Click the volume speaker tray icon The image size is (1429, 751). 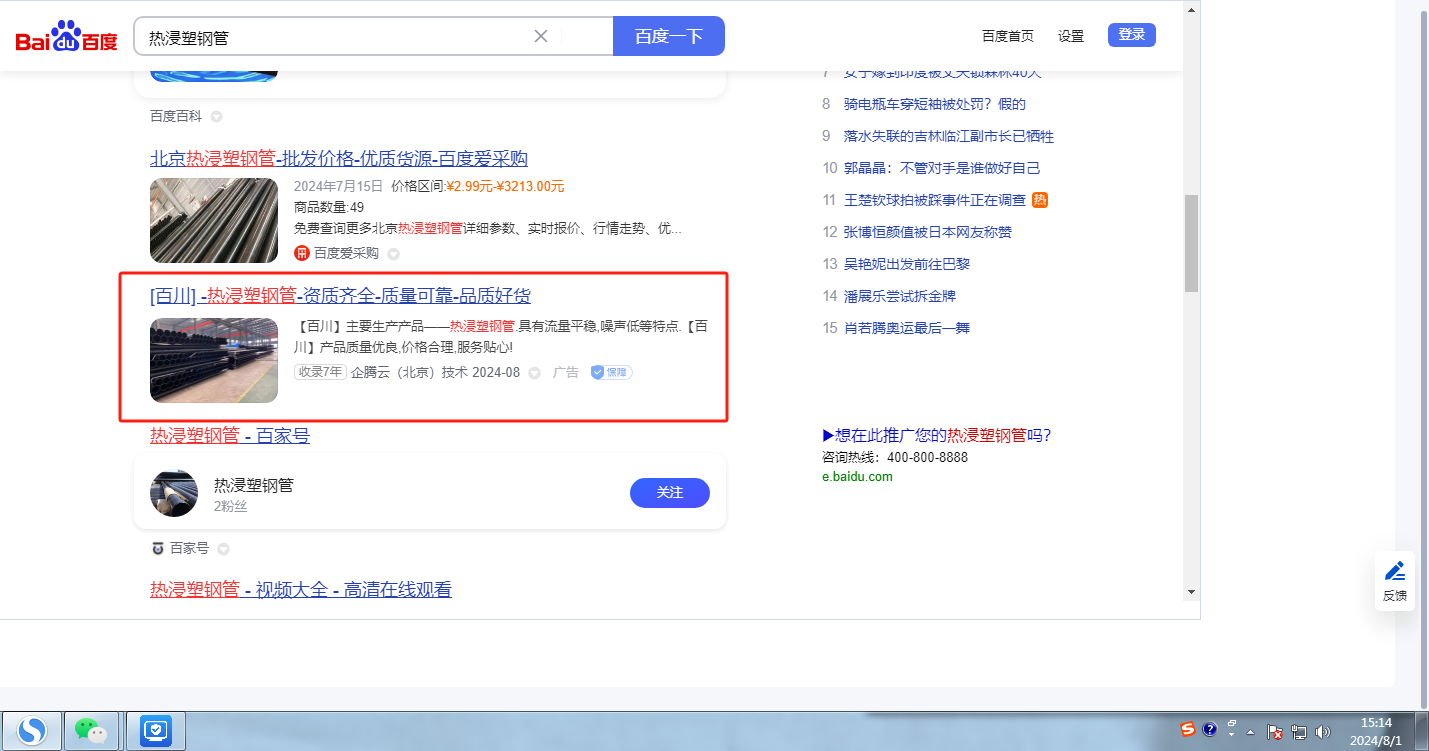[x=1323, y=733]
